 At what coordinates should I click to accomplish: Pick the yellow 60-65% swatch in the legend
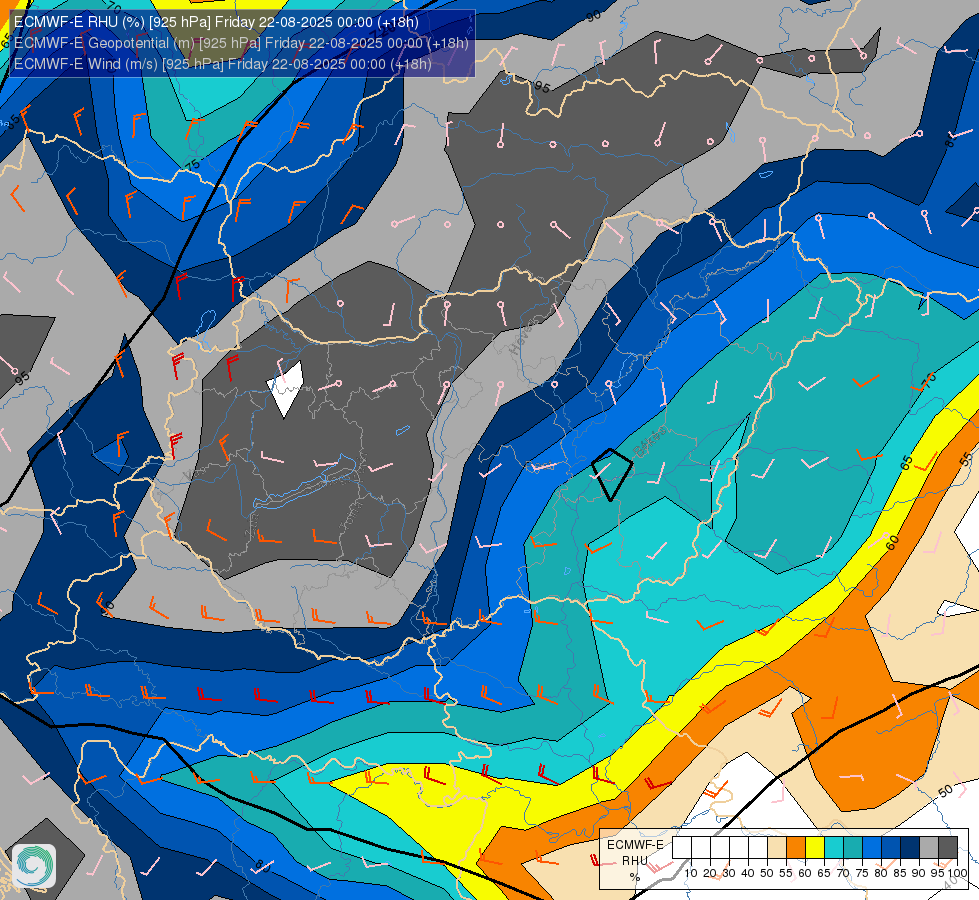pyautogui.click(x=815, y=847)
